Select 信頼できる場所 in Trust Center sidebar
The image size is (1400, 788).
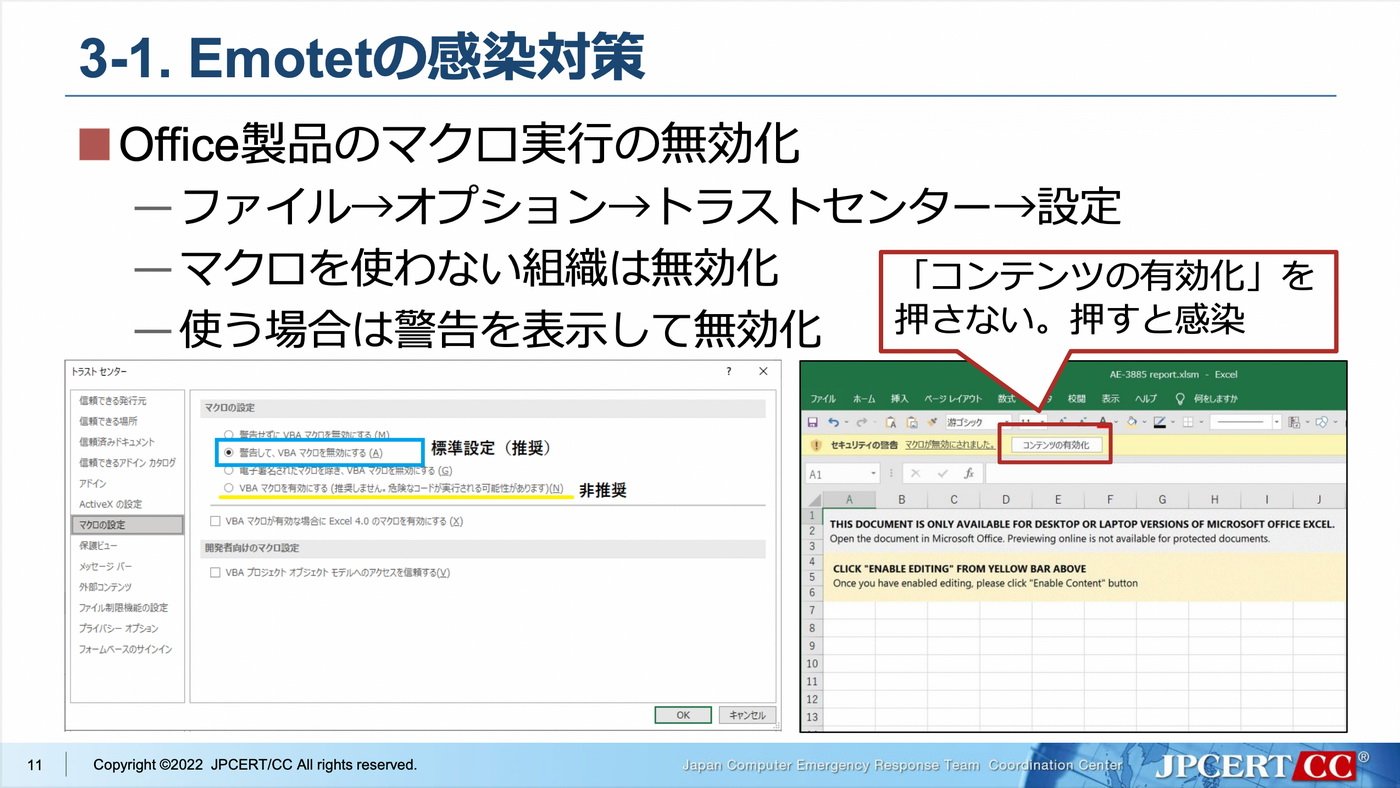coord(109,421)
